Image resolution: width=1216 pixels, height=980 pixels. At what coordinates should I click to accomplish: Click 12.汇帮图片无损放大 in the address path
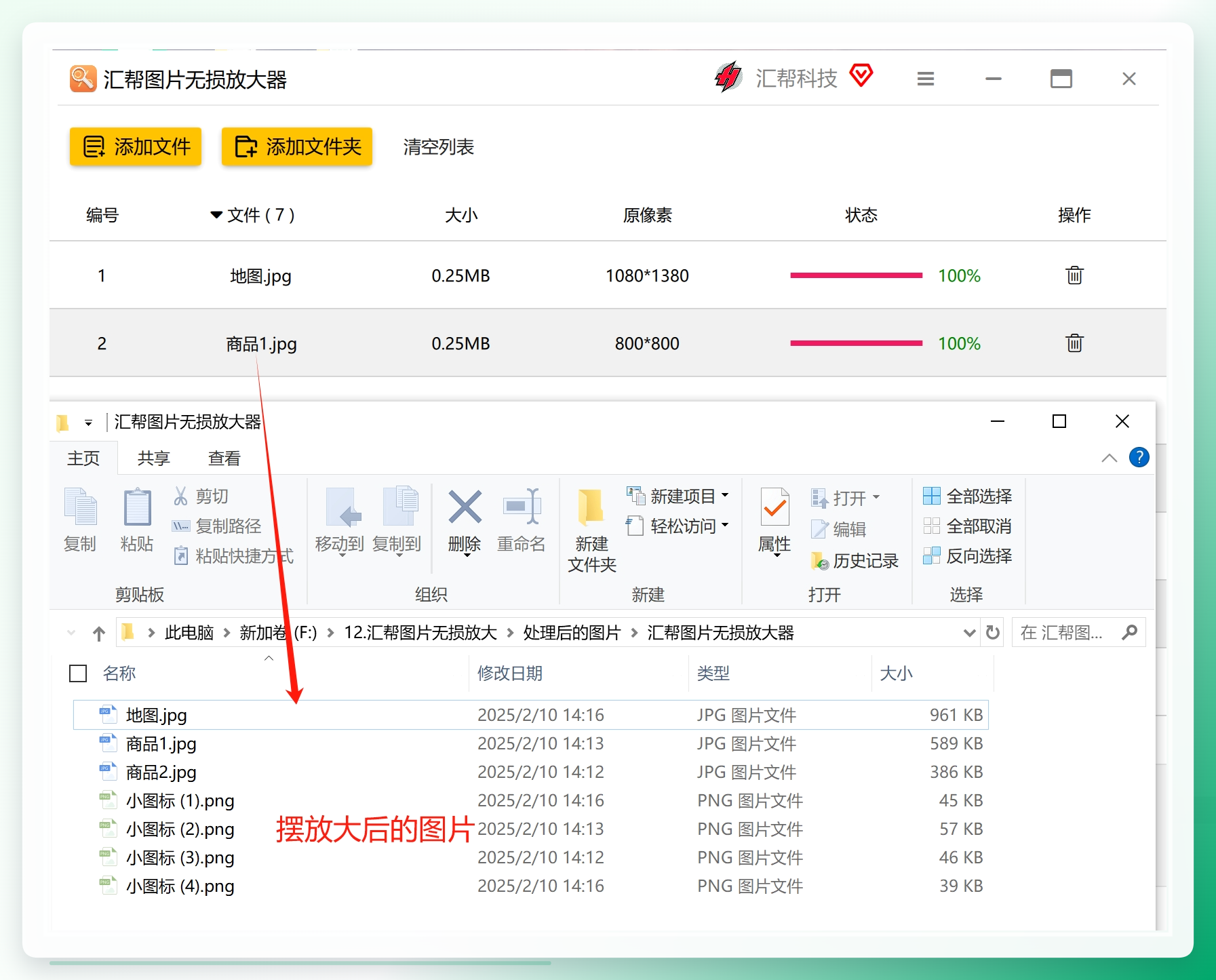(420, 633)
